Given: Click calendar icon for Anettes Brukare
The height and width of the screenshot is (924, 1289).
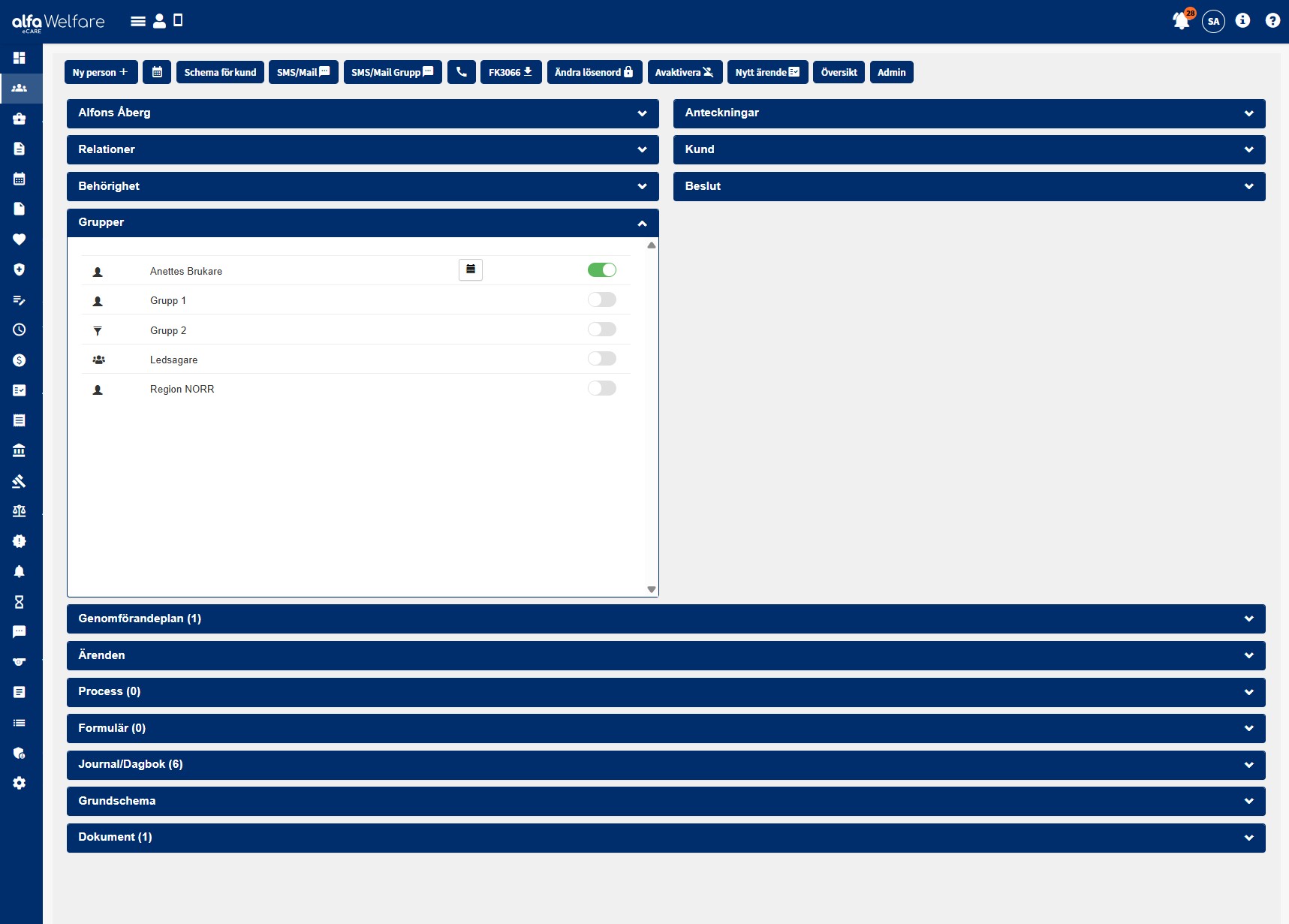Looking at the screenshot, I should click(471, 269).
